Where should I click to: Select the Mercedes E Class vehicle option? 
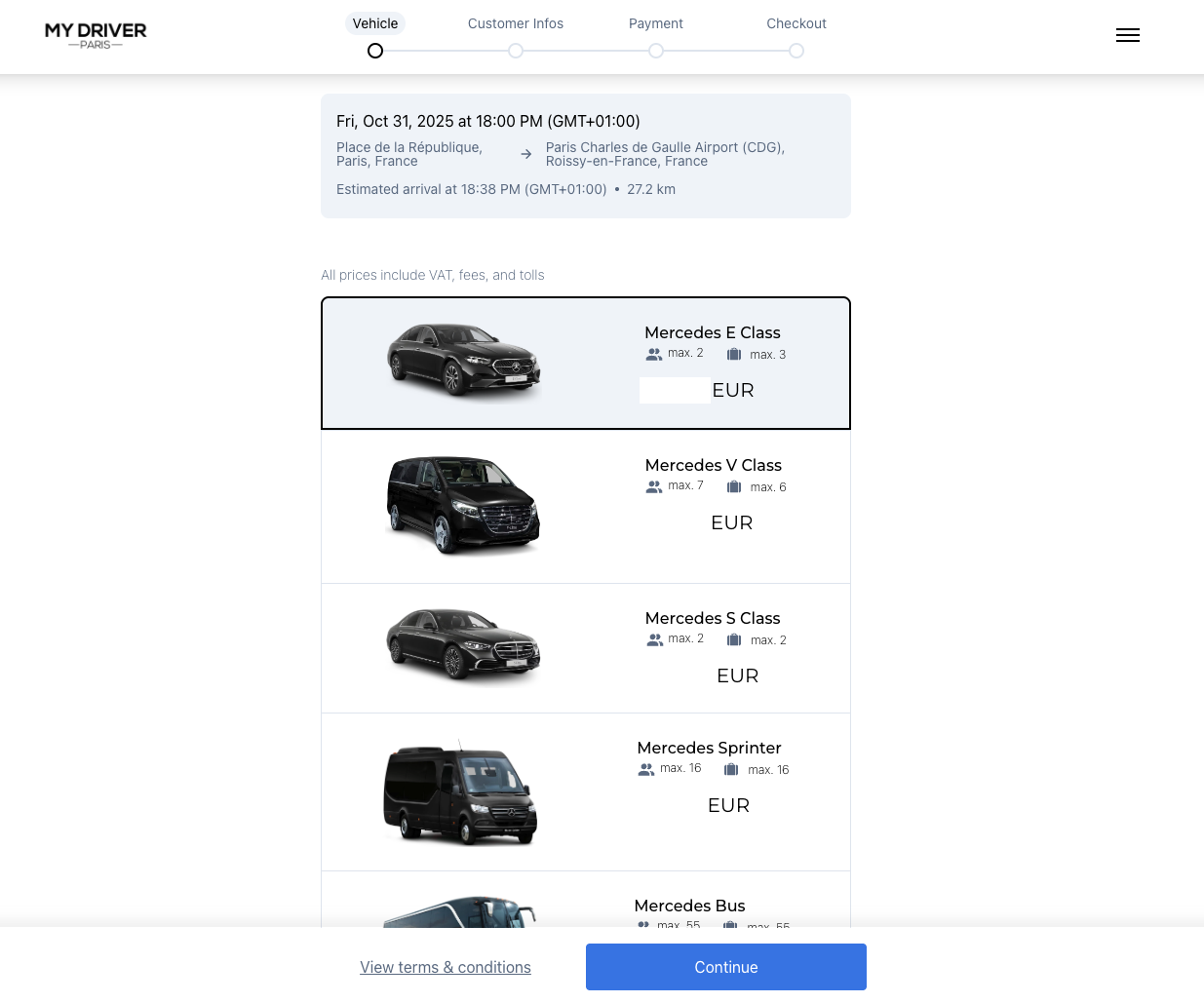[x=585, y=363]
